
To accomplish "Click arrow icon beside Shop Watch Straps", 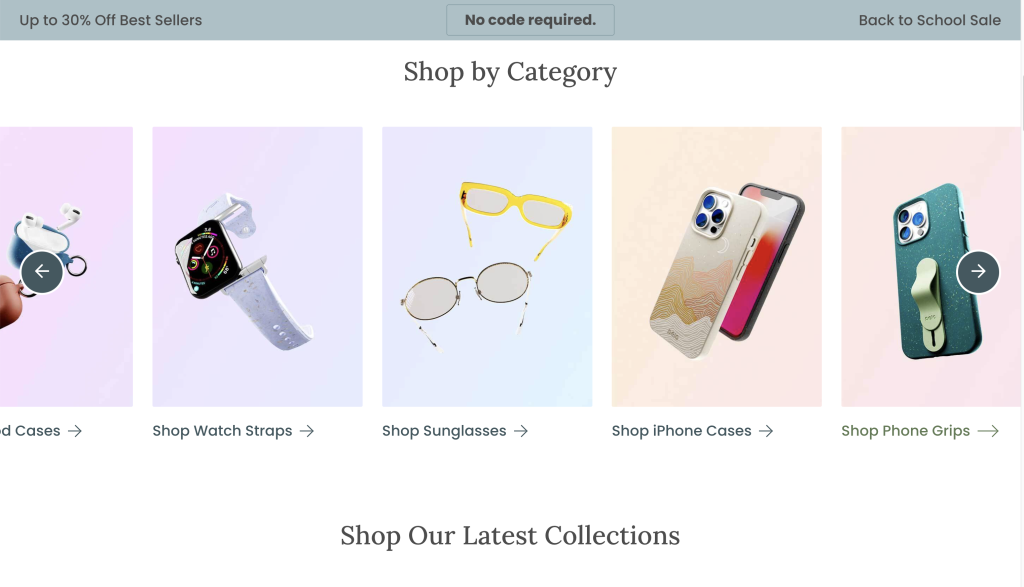I will [307, 431].
